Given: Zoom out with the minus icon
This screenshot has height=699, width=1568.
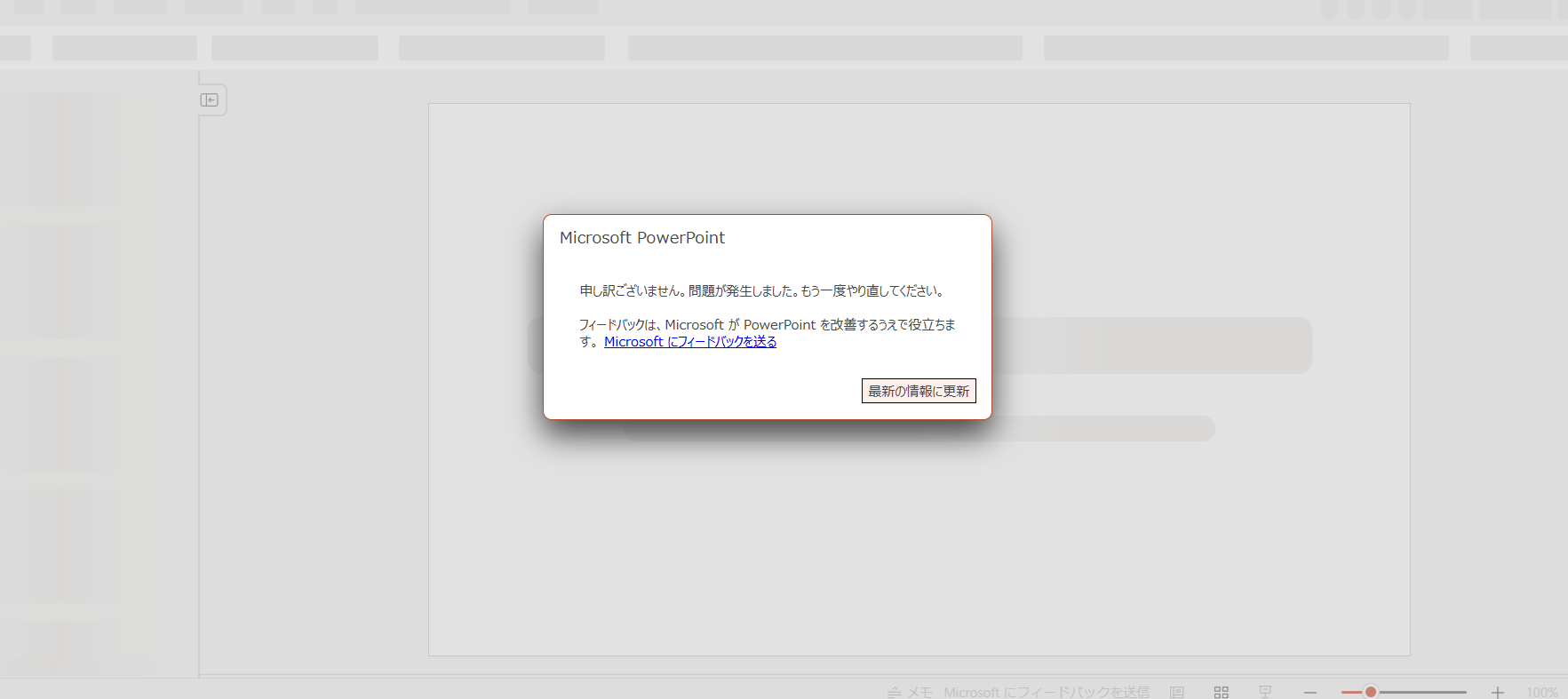Looking at the screenshot, I should 1310,692.
